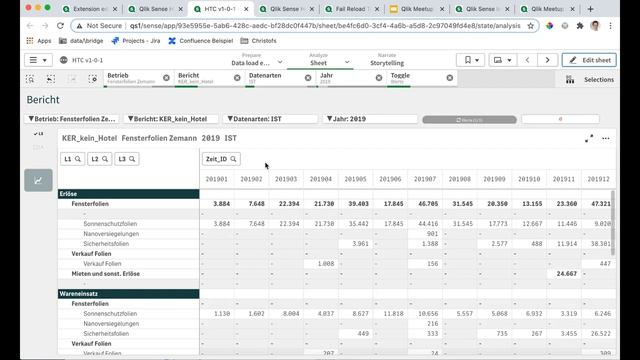Search the L3 dimension
The height and width of the screenshot is (360, 640).
point(127,159)
